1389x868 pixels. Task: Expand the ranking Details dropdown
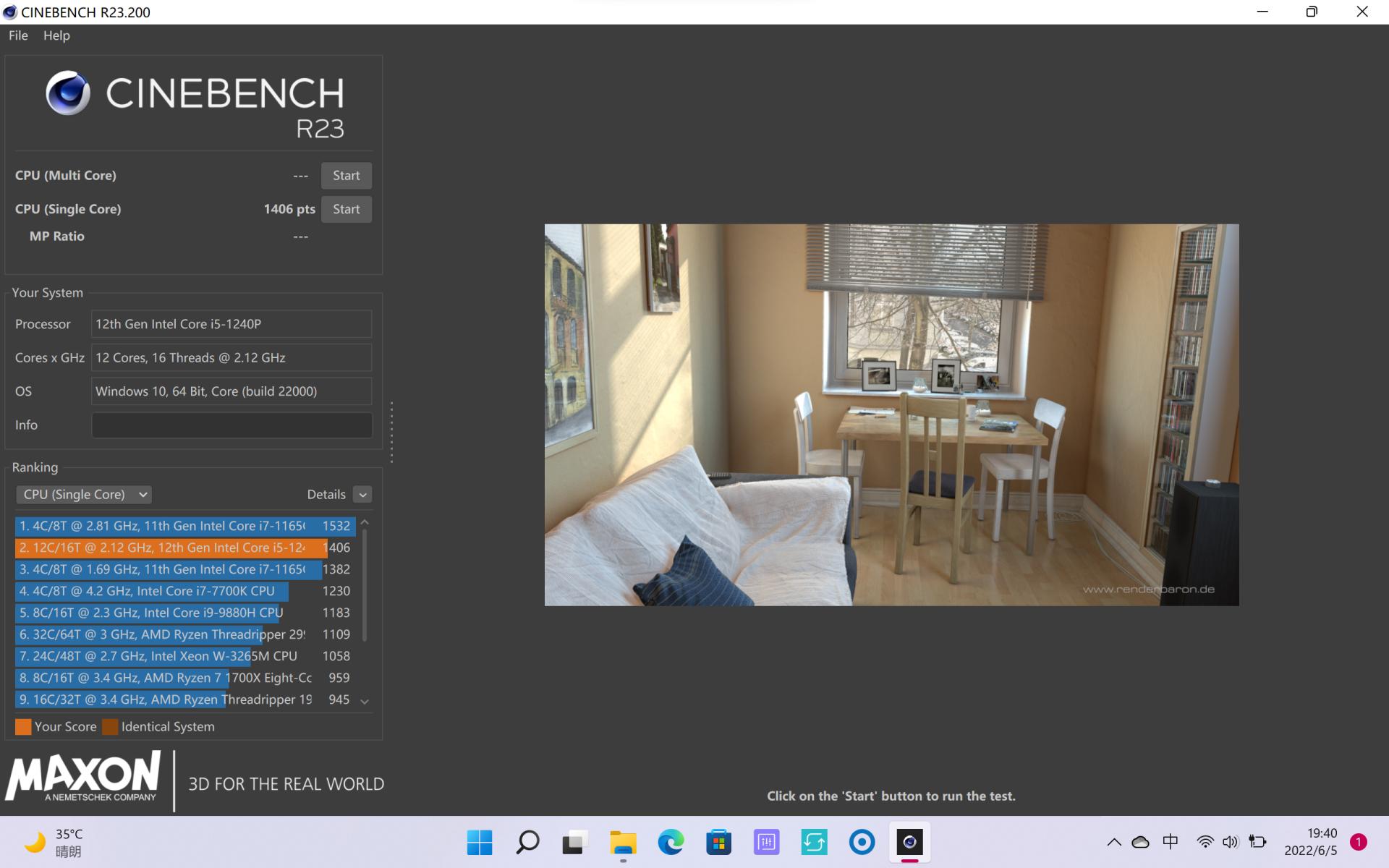(362, 495)
